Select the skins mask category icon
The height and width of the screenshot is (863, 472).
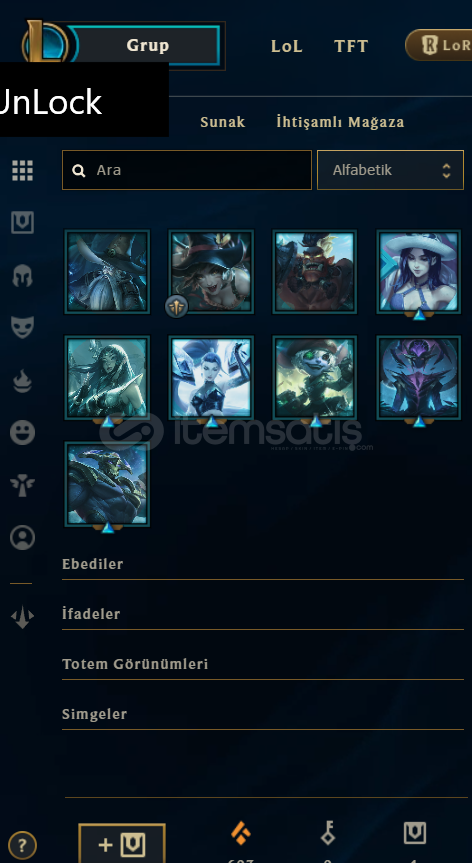click(23, 327)
